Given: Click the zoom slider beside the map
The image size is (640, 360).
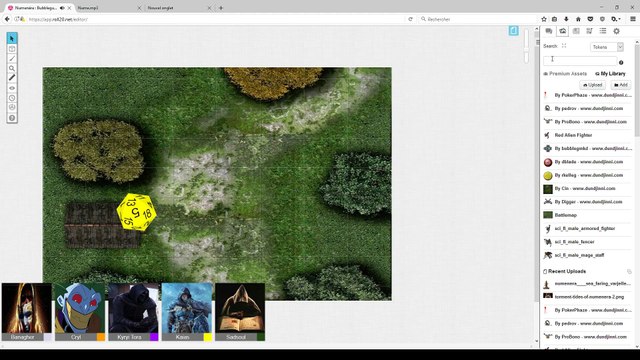Looking at the screenshot, I should [x=527, y=47].
